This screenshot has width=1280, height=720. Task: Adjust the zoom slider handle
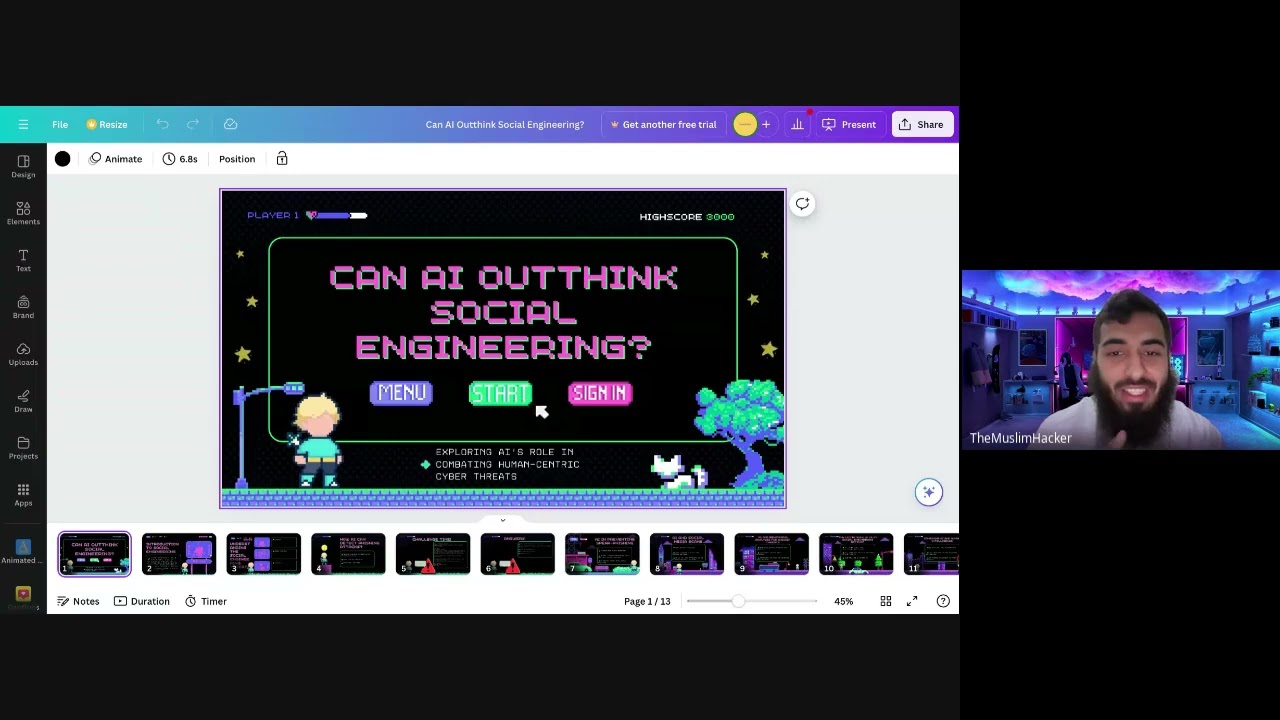coord(738,601)
